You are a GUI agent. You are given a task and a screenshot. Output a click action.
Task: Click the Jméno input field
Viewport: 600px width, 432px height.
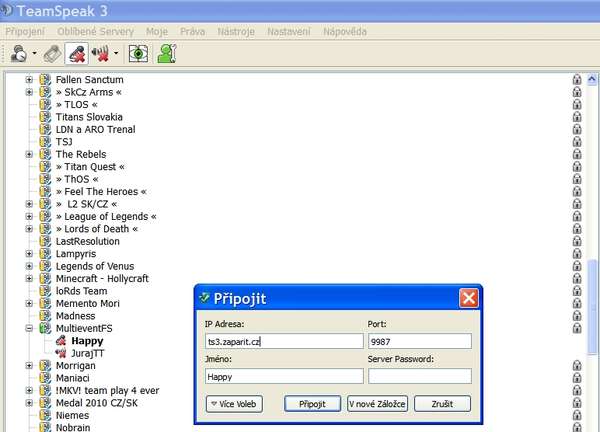tap(284, 377)
